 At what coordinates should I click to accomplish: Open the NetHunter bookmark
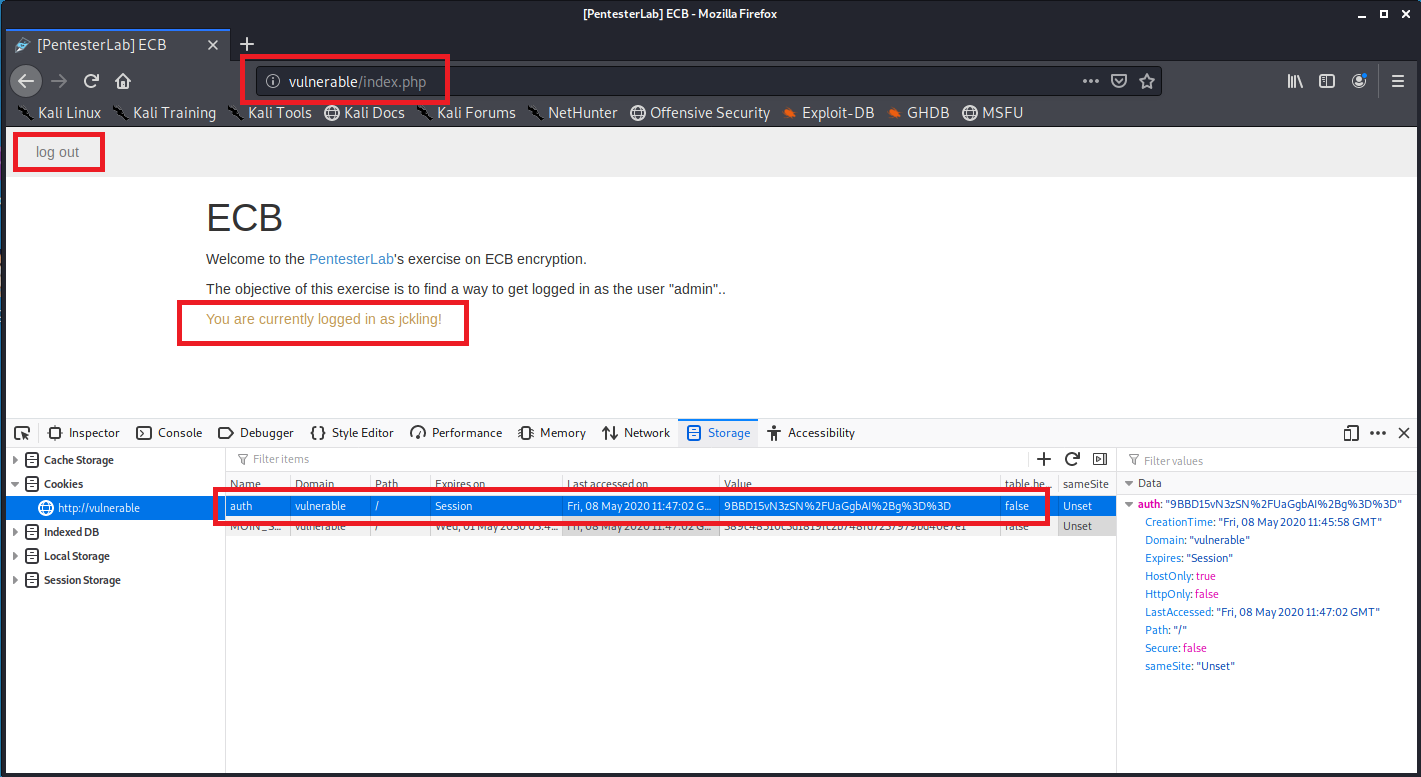coord(573,113)
